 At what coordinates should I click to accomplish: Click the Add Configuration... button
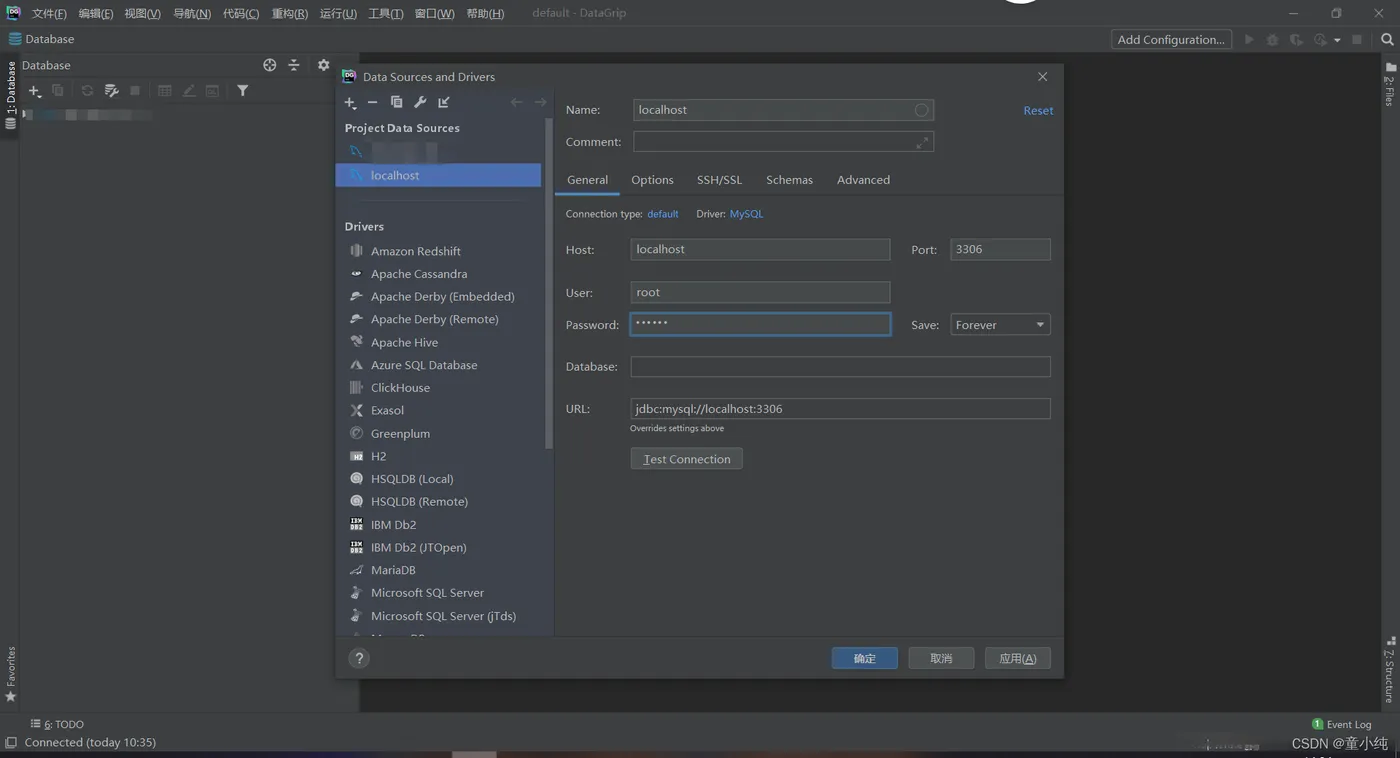(x=1171, y=40)
